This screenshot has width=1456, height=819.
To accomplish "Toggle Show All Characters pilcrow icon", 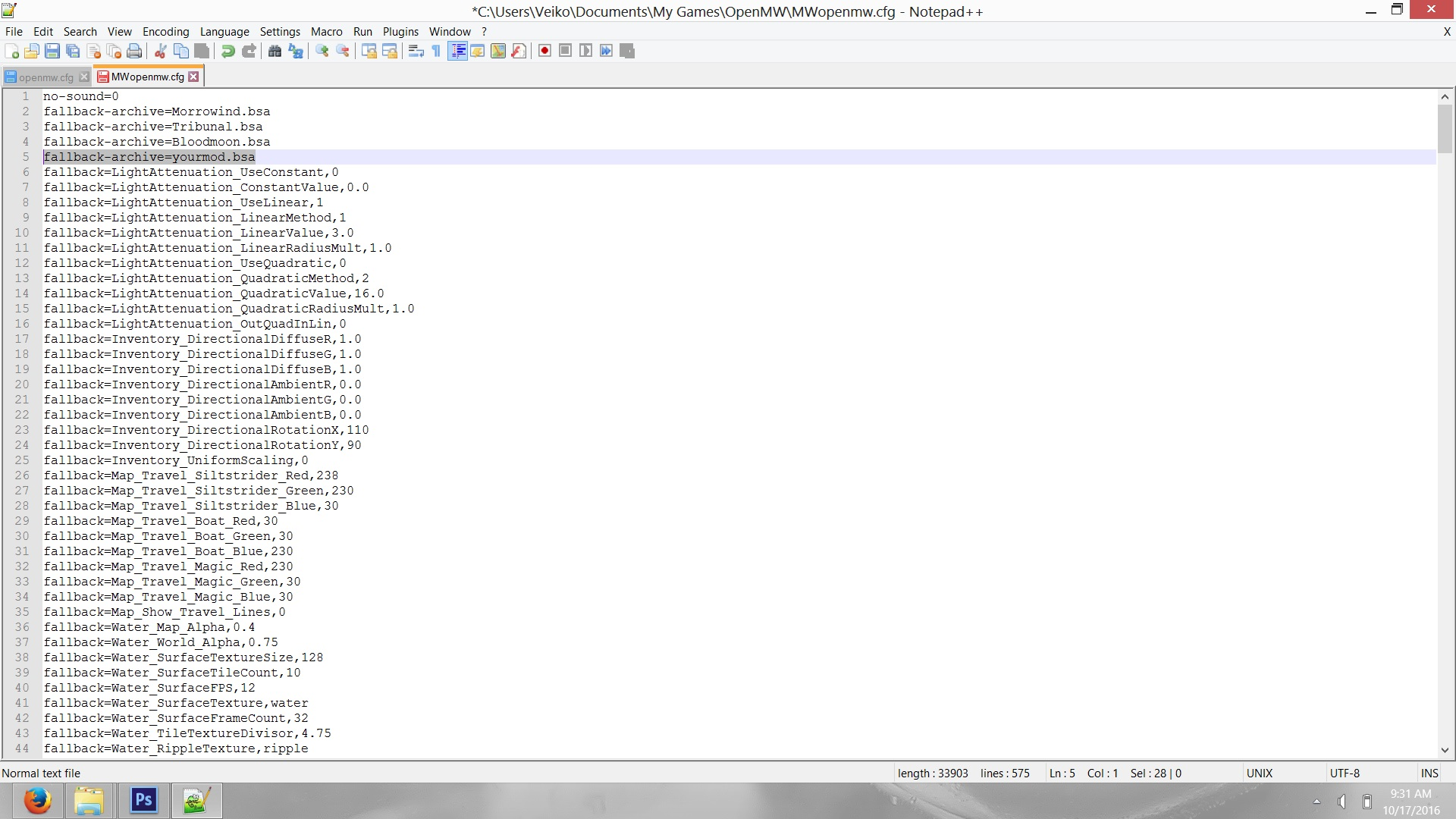I will [436, 51].
